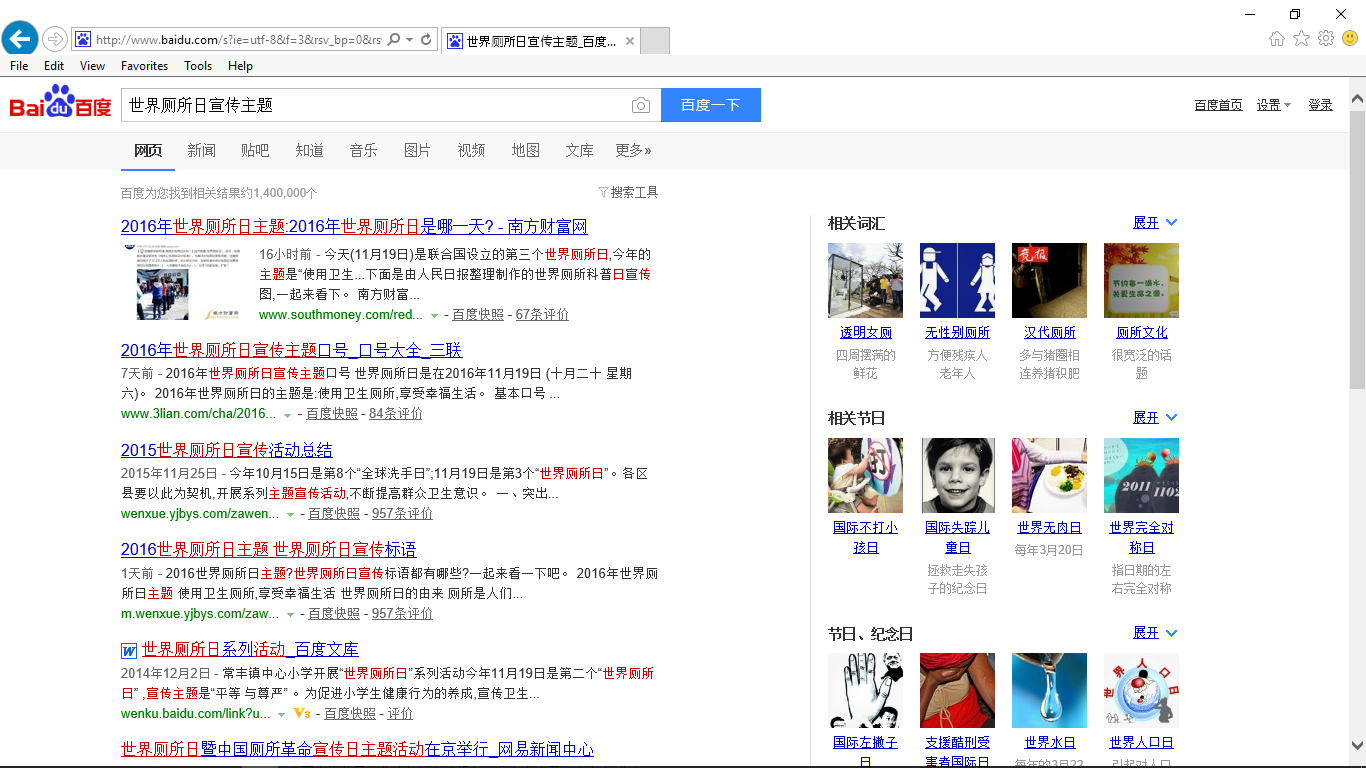Image resolution: width=1366 pixels, height=768 pixels.
Task: Go back with the browser Back arrow
Action: click(x=20, y=39)
